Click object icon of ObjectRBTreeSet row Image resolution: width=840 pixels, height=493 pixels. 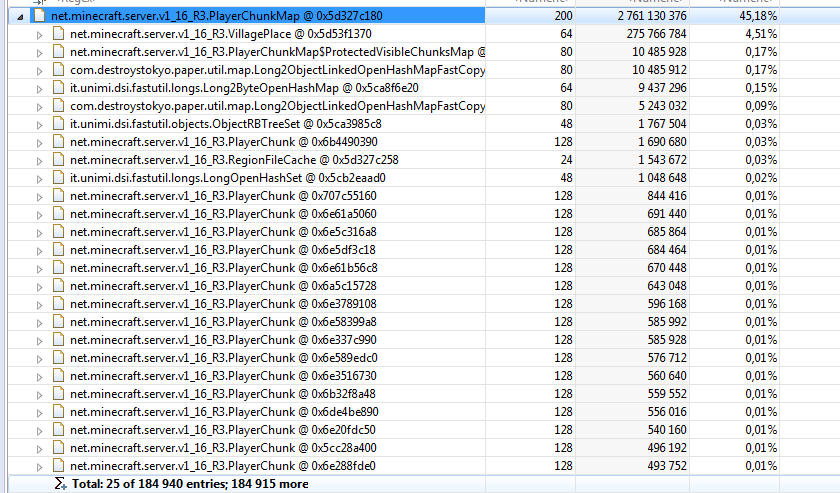click(x=58, y=124)
